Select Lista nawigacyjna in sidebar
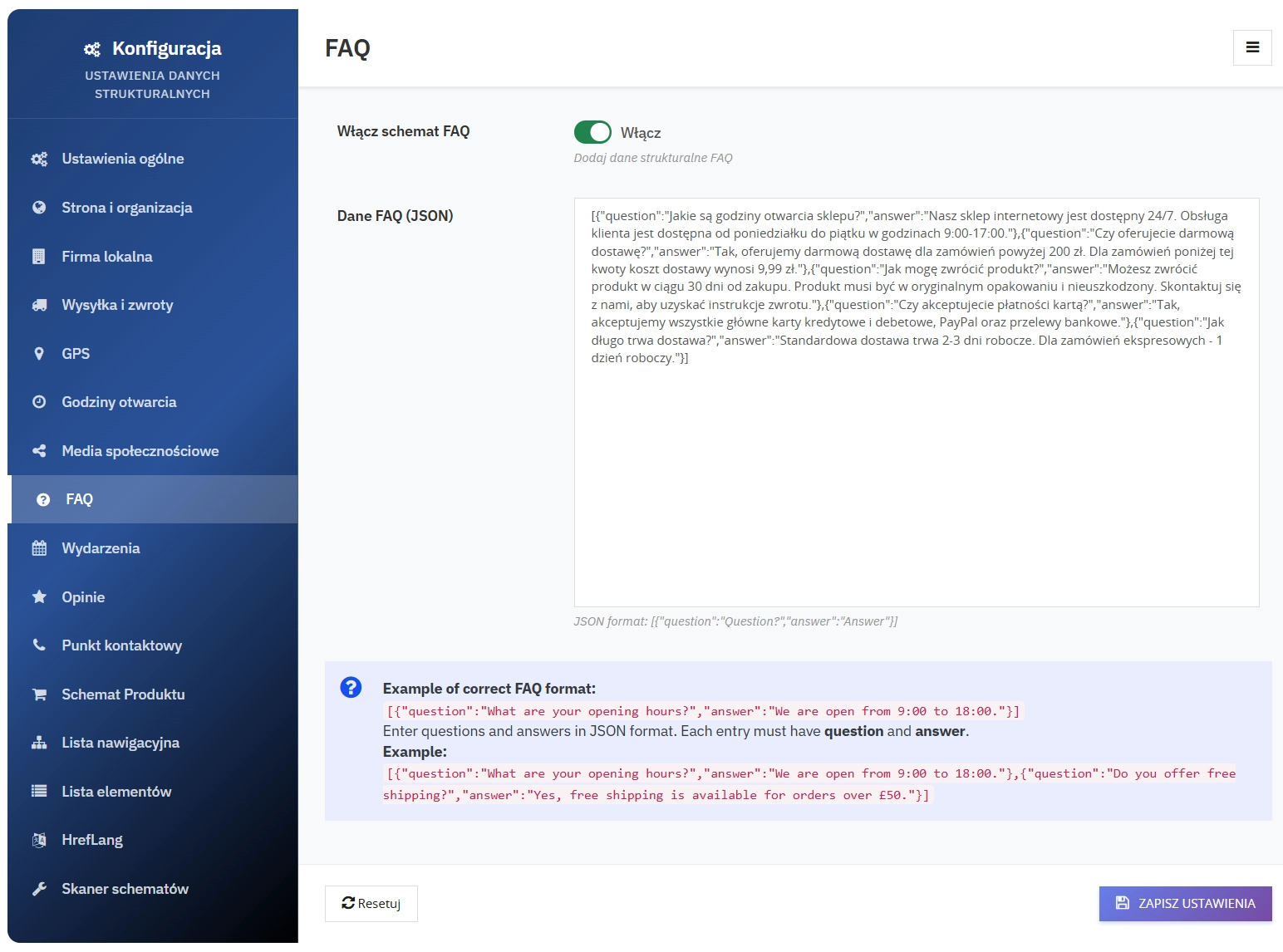 pos(120,743)
